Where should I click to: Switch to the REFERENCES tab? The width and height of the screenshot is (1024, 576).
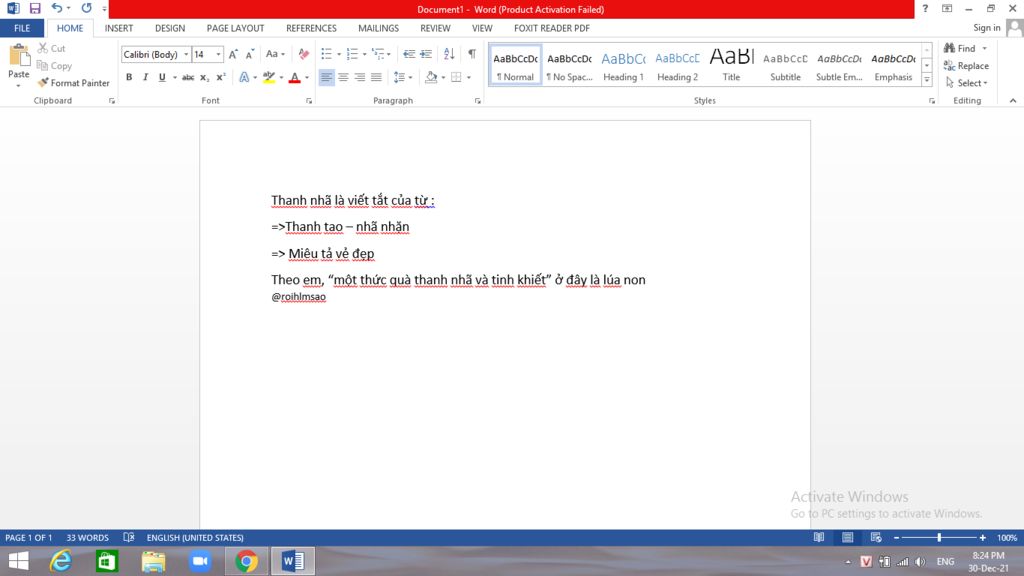pos(312,28)
